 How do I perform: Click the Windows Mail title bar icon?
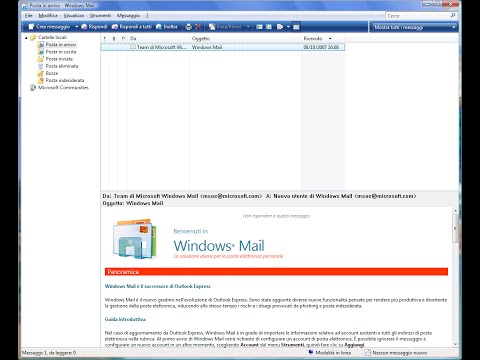[x=24, y=6]
